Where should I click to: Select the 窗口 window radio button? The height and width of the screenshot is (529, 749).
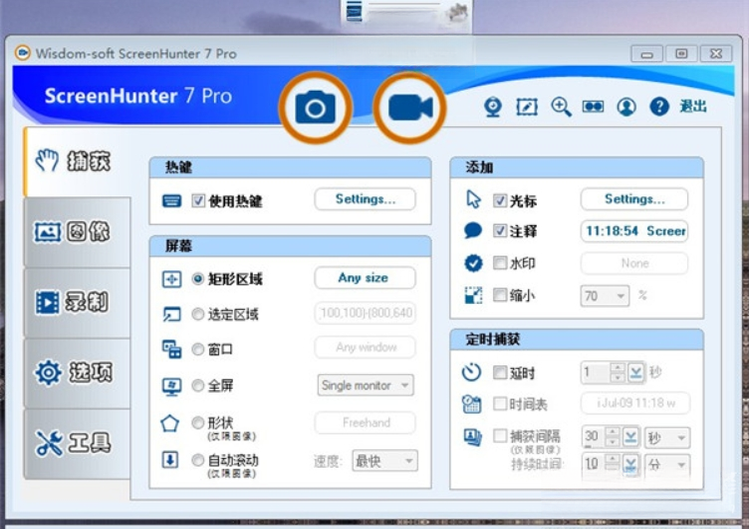198,349
